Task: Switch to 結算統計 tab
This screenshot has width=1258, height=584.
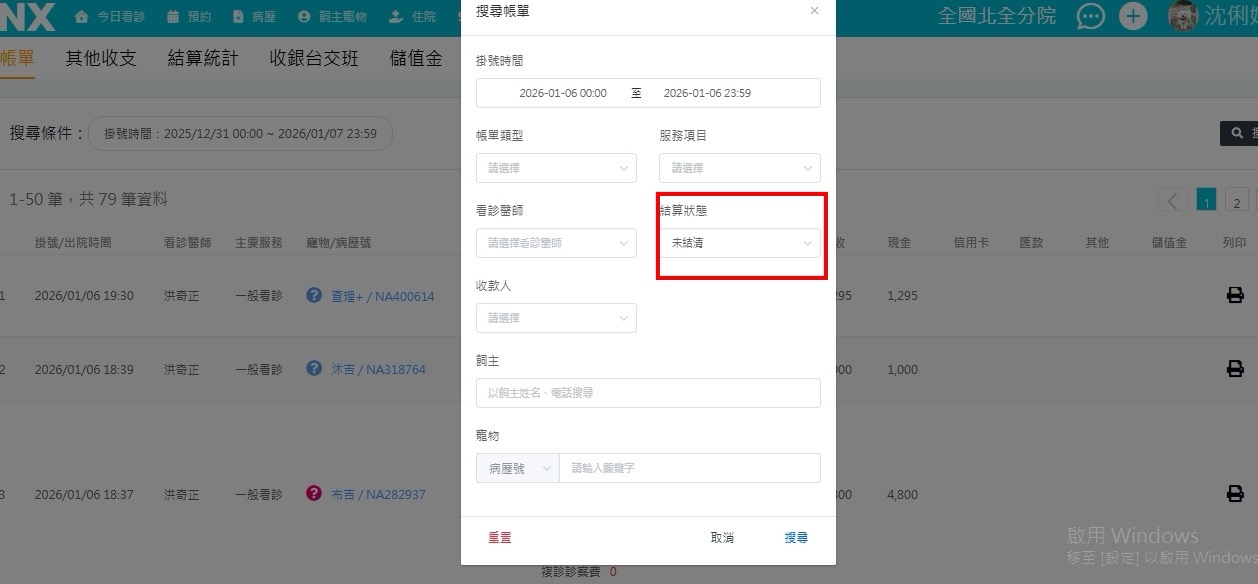Action: click(x=202, y=58)
